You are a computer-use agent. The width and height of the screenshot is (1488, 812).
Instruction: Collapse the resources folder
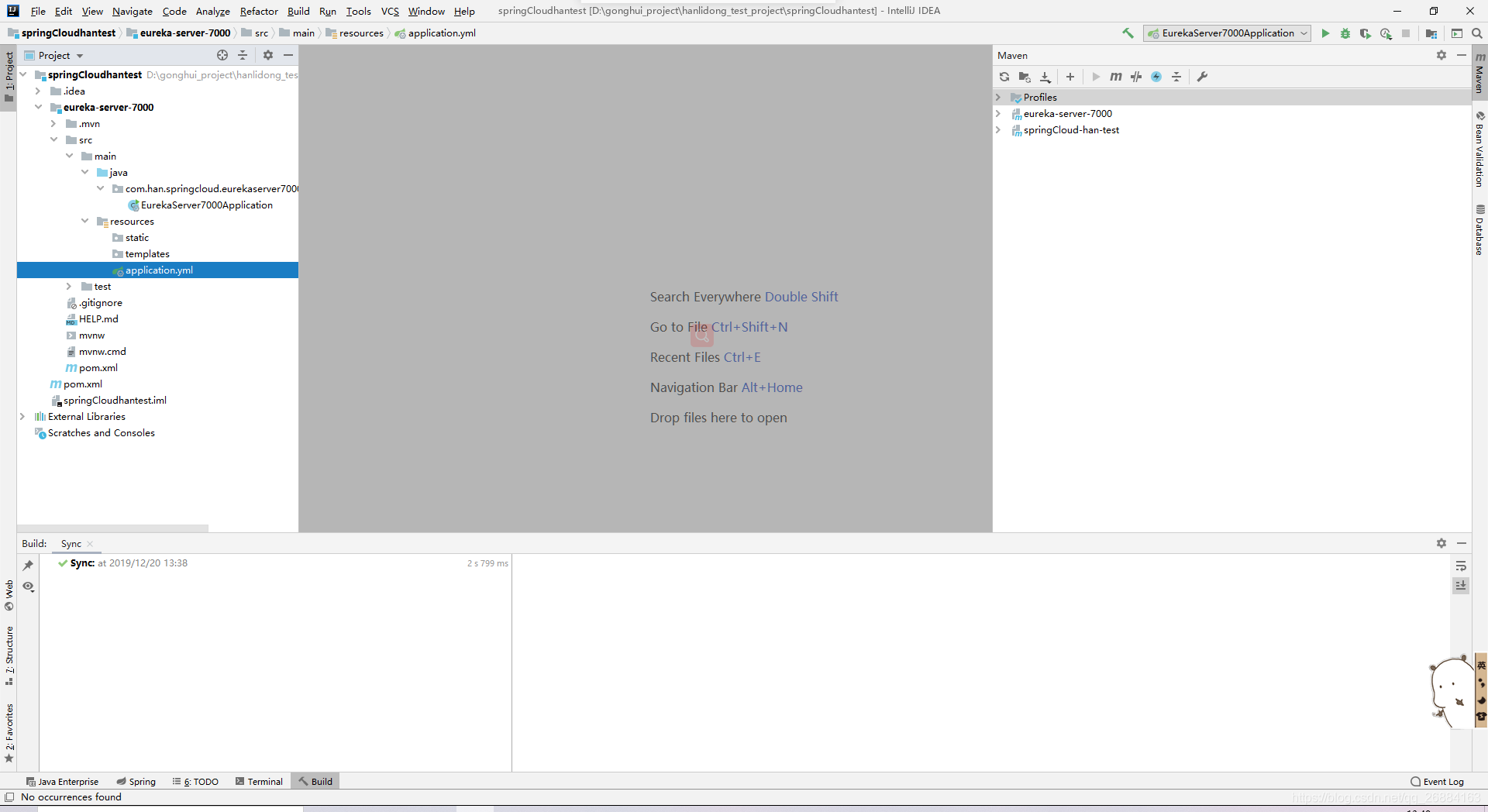click(x=84, y=222)
